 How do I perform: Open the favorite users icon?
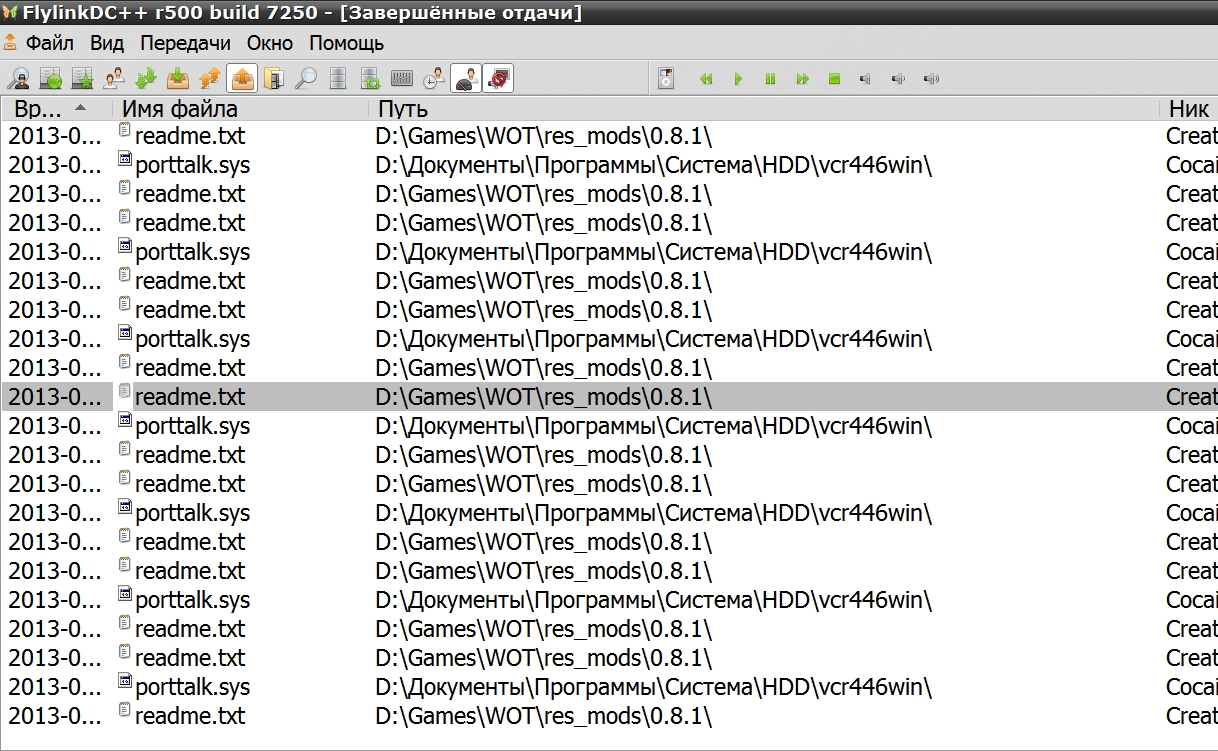(115, 78)
